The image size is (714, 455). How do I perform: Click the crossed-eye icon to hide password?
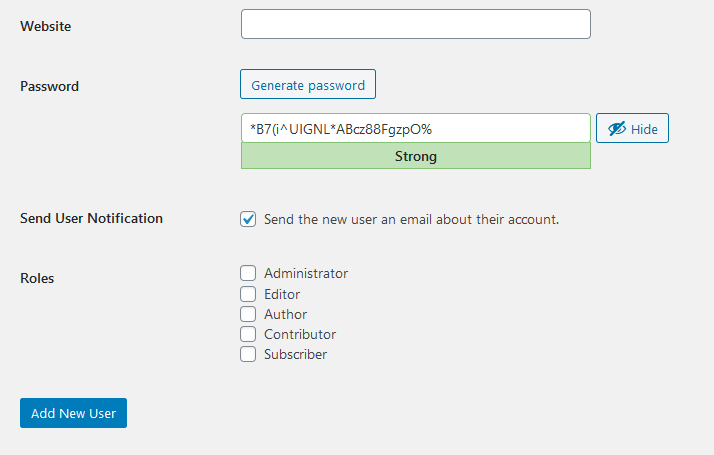coord(616,129)
